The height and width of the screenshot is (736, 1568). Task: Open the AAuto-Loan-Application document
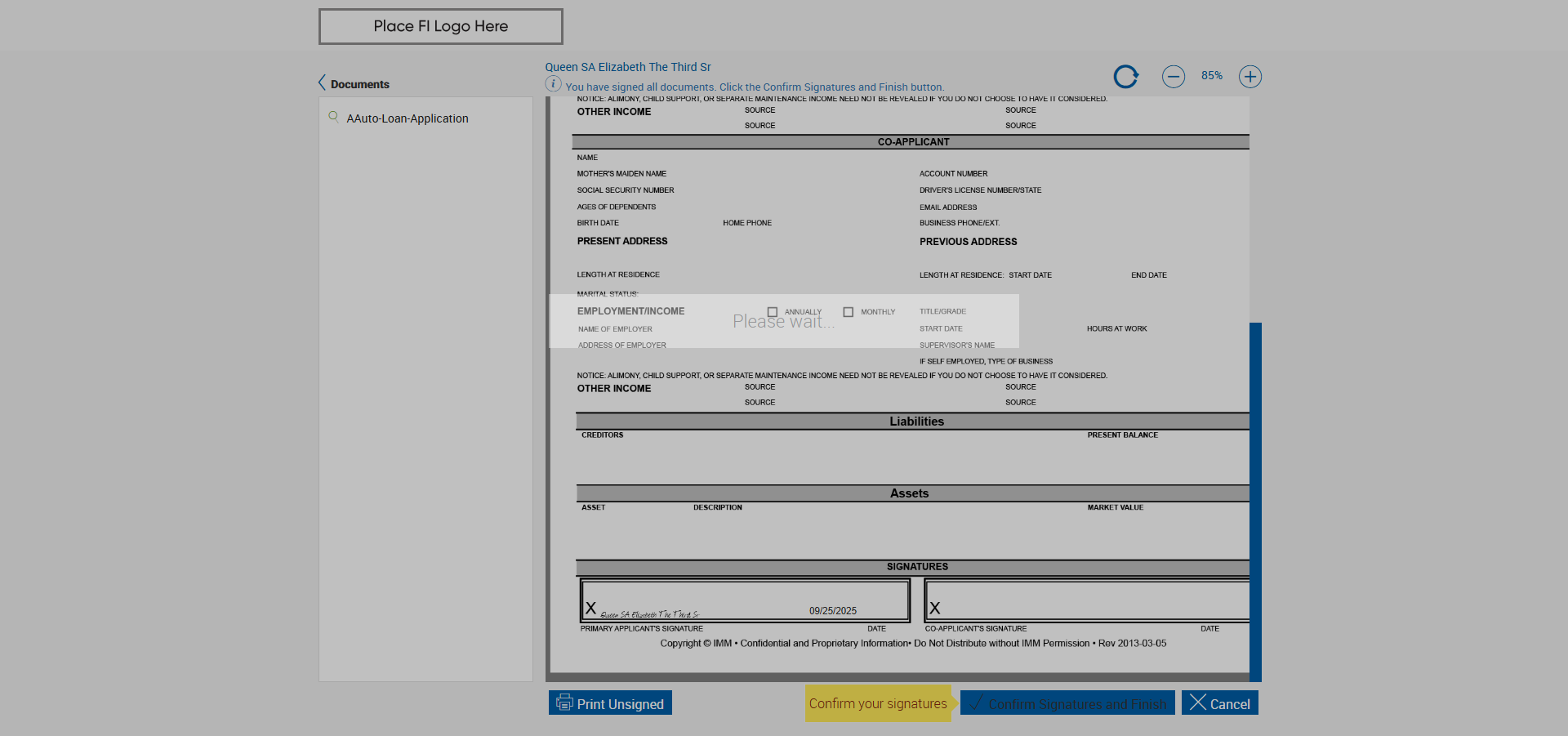click(x=408, y=118)
